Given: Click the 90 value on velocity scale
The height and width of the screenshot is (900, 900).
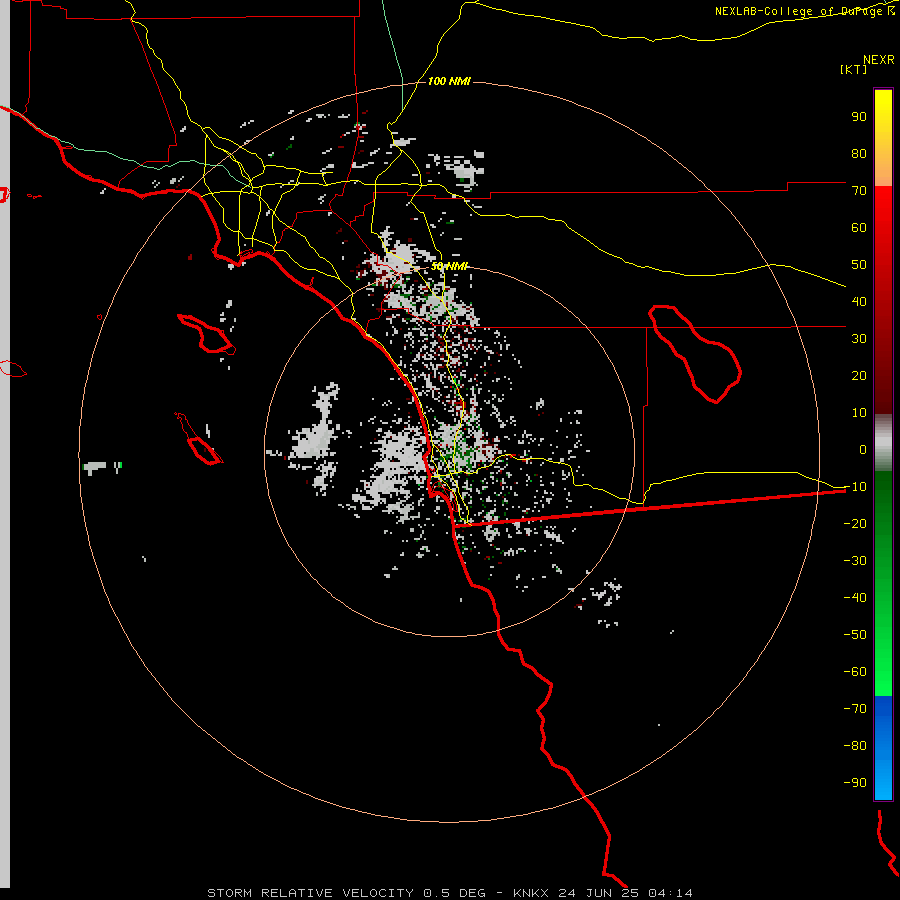Looking at the screenshot, I should coord(859,117).
